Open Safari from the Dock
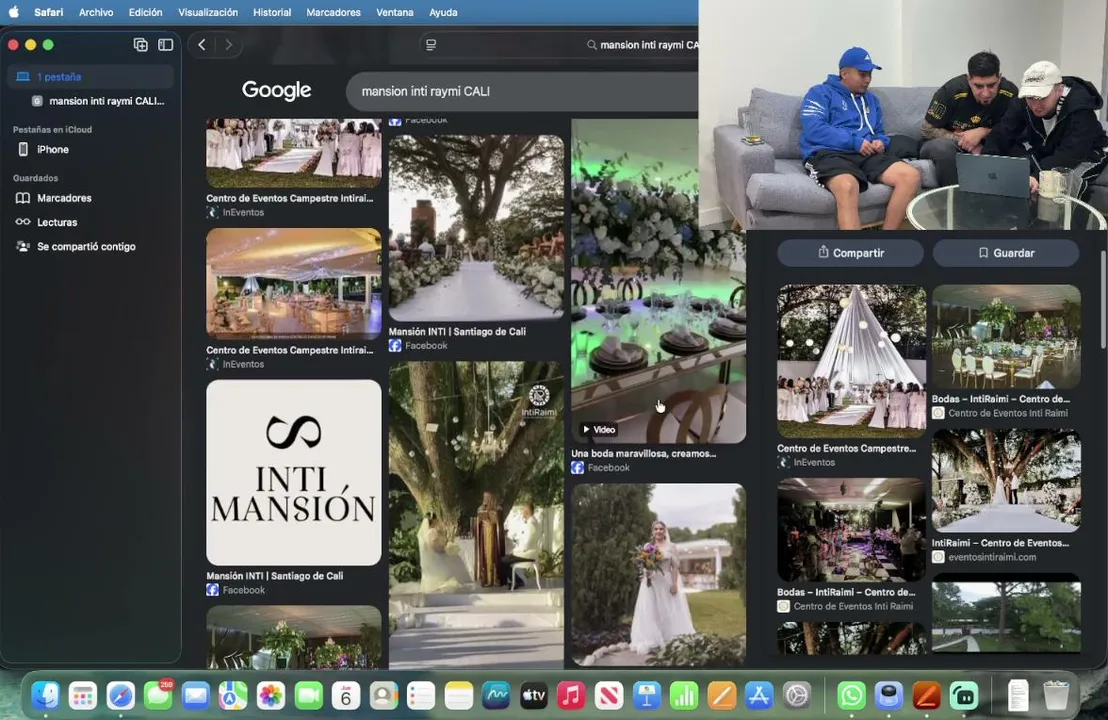This screenshot has height=720, width=1108. click(x=120, y=696)
